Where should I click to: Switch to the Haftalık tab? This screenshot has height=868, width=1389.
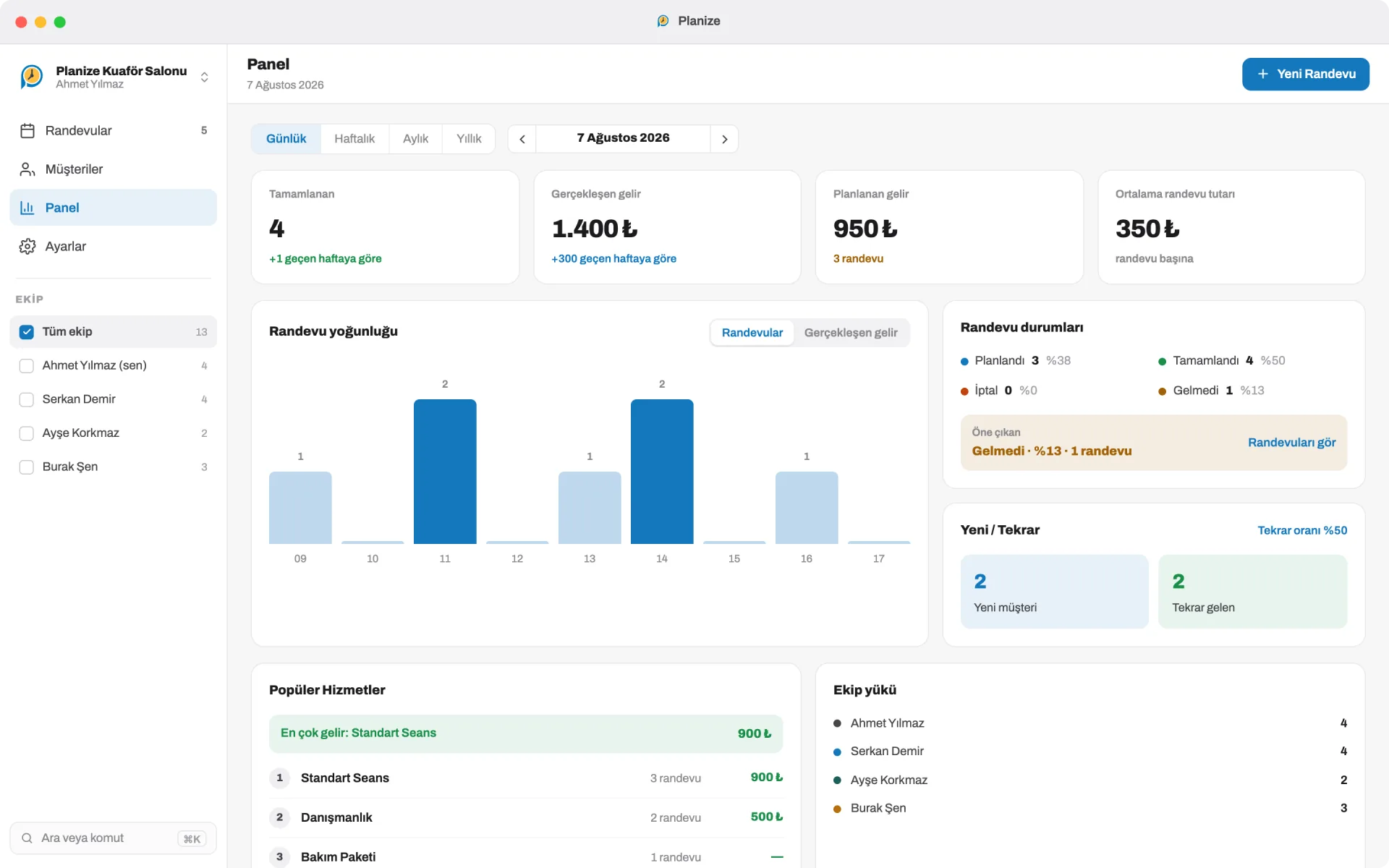pyautogui.click(x=354, y=139)
